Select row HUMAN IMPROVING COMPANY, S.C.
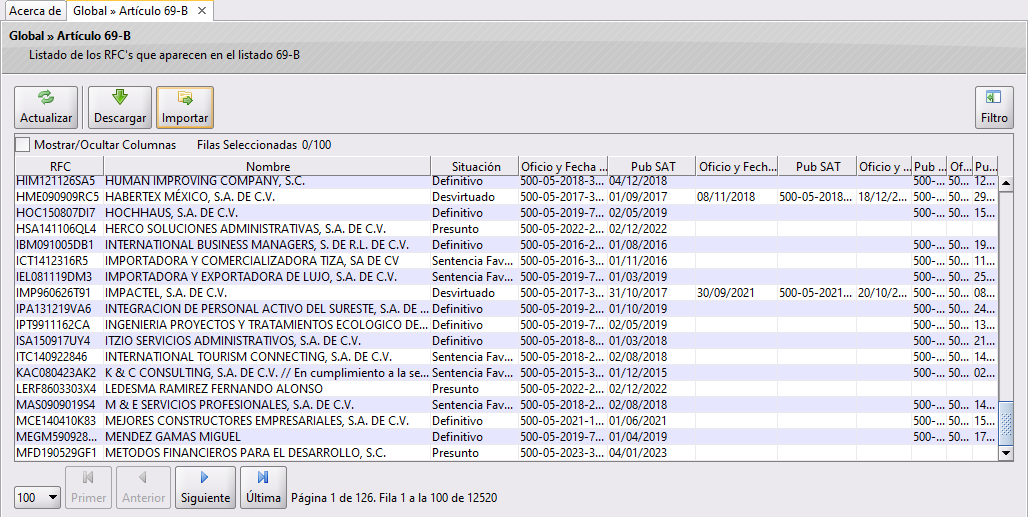 (506, 182)
